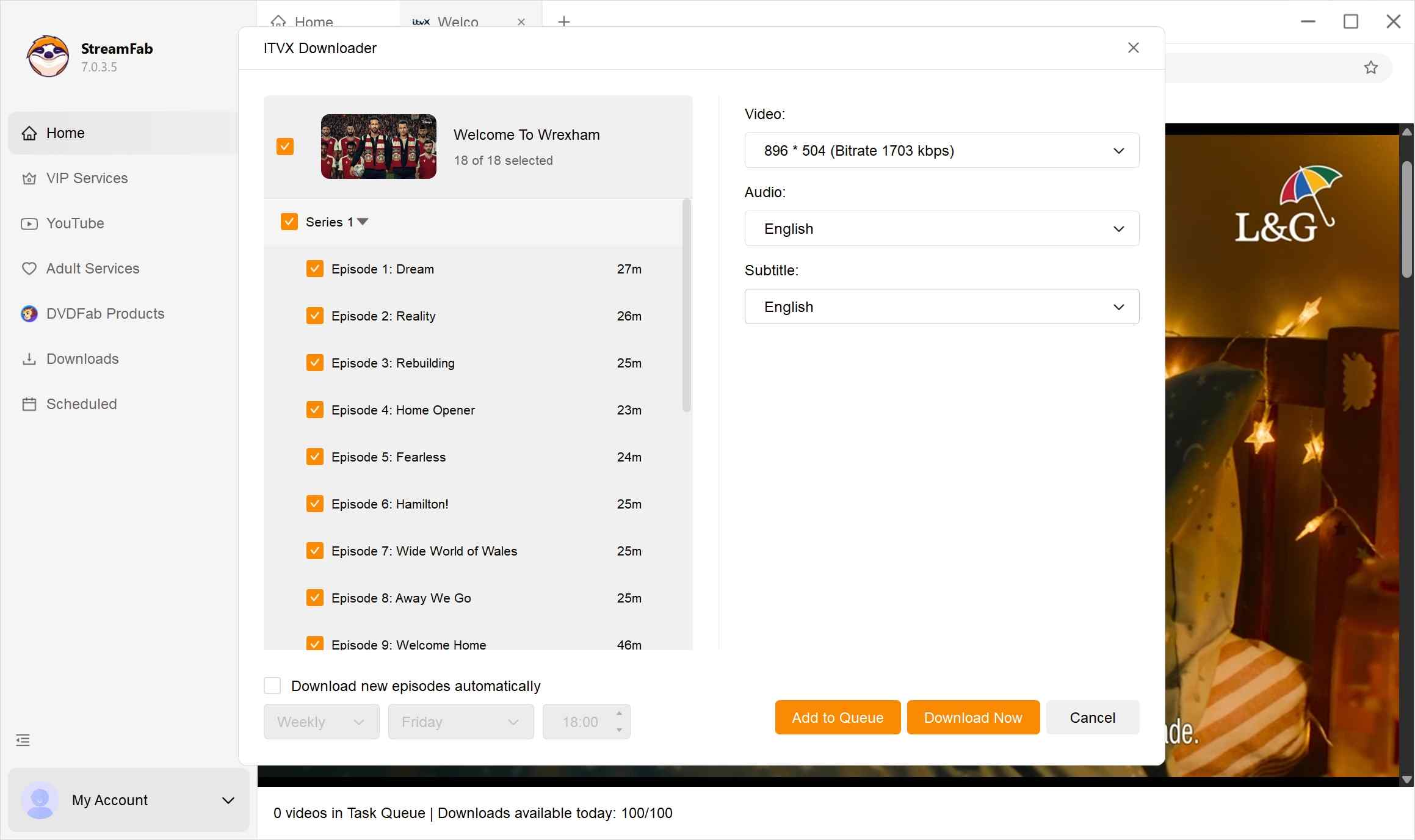
Task: Open the Subtitle language dropdown
Action: pyautogui.click(x=942, y=306)
